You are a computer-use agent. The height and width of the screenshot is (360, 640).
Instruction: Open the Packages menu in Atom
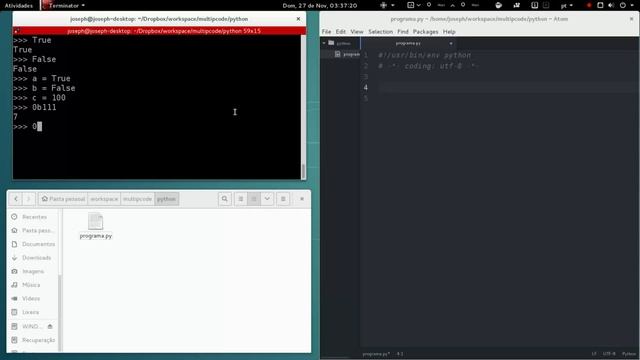425,31
